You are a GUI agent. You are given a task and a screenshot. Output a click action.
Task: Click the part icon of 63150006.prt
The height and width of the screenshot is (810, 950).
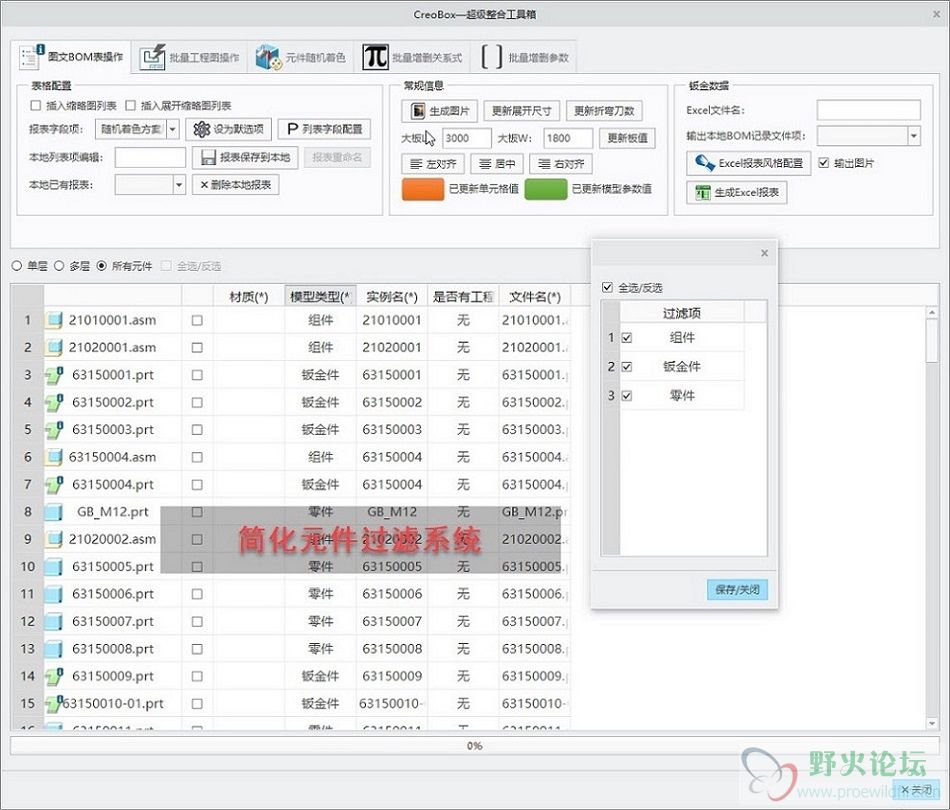tap(53, 594)
